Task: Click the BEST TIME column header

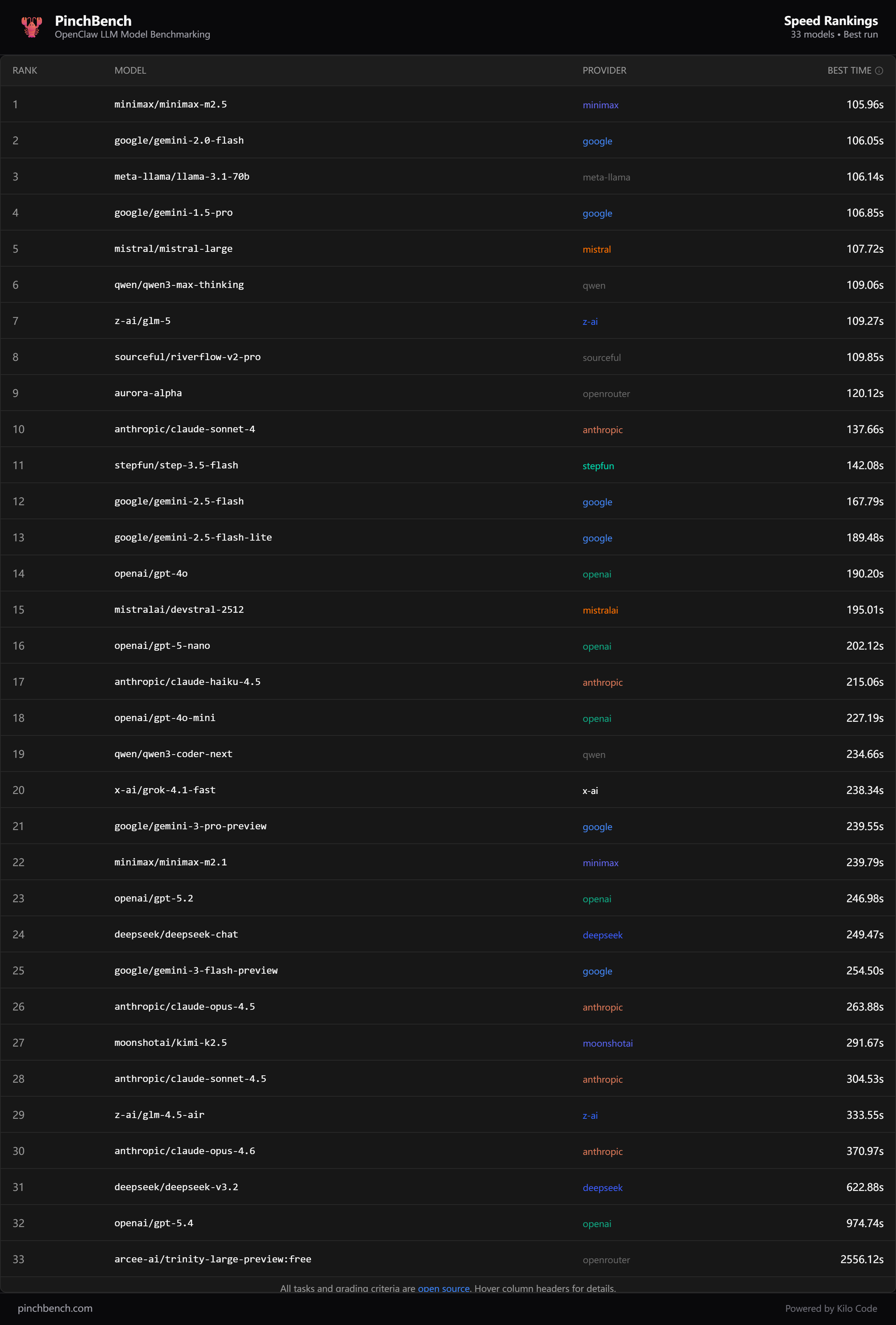Action: [x=849, y=71]
